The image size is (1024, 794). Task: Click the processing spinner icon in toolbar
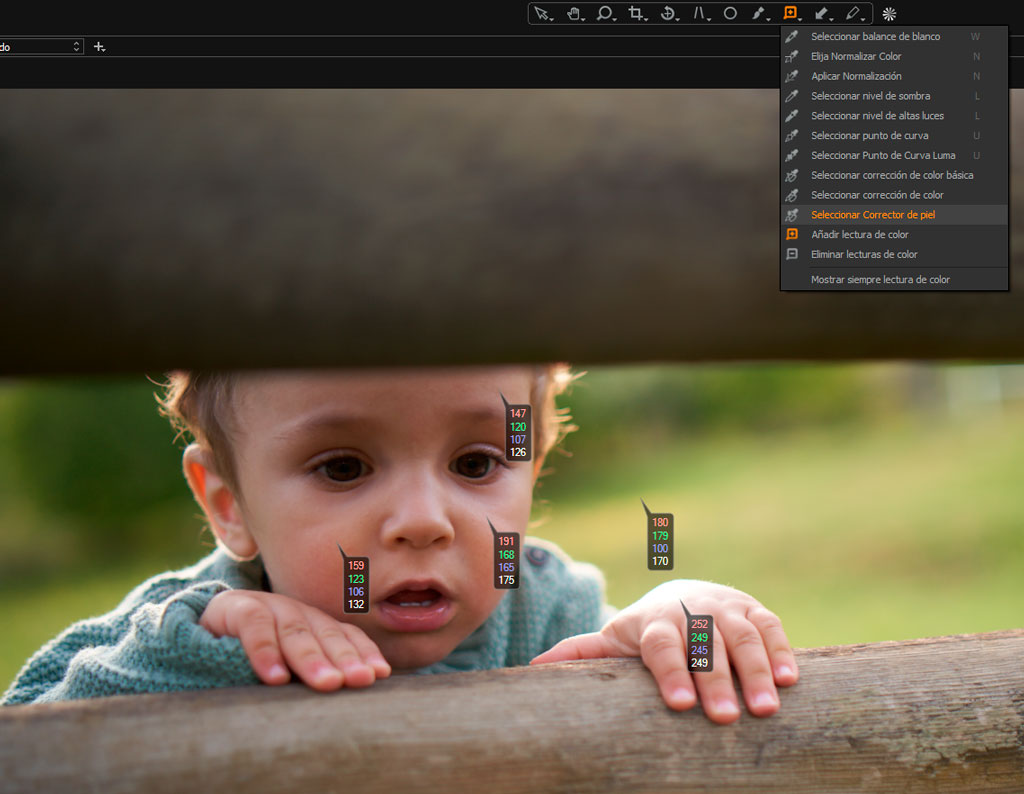point(889,14)
